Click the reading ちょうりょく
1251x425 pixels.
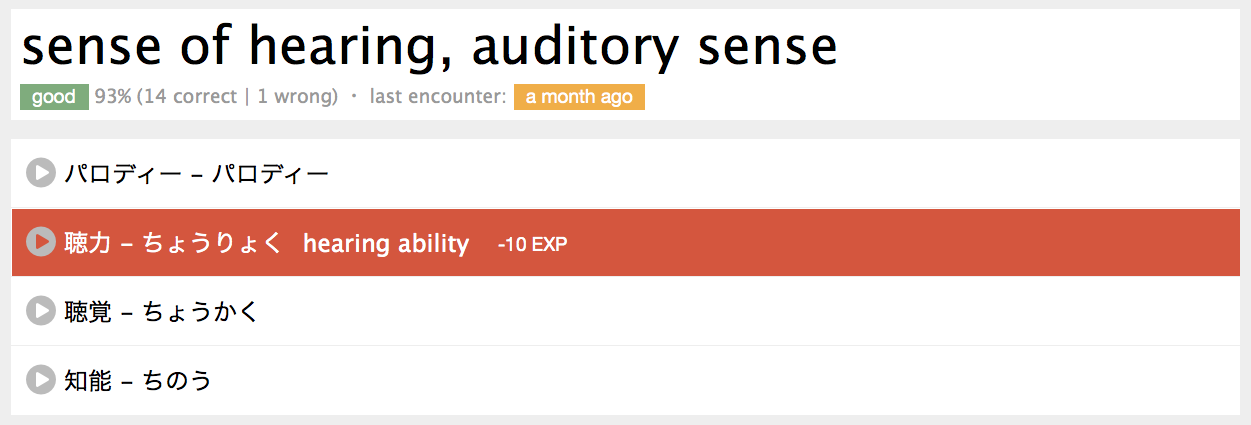[x=213, y=243]
